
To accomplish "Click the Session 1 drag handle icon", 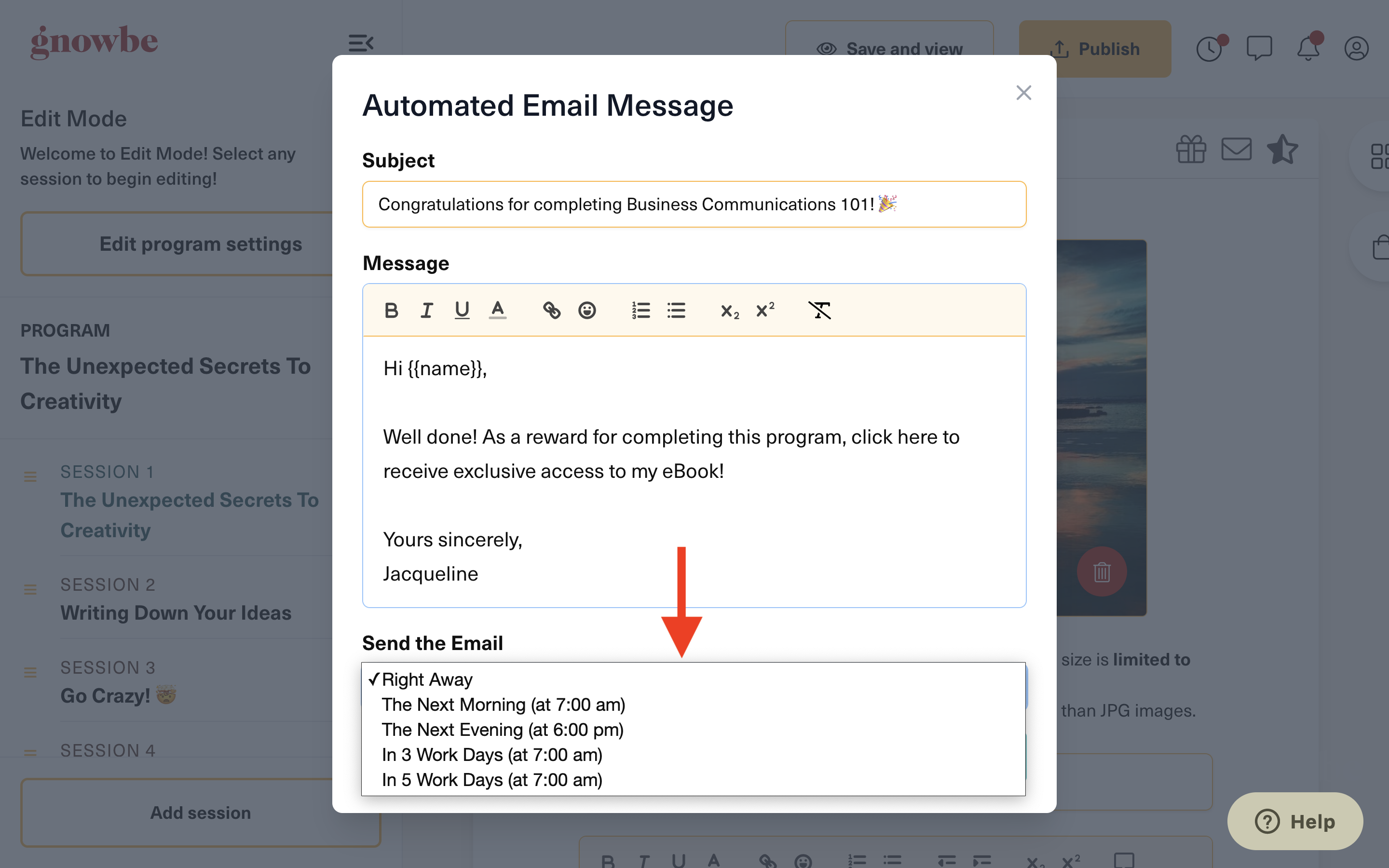I will click(x=30, y=476).
